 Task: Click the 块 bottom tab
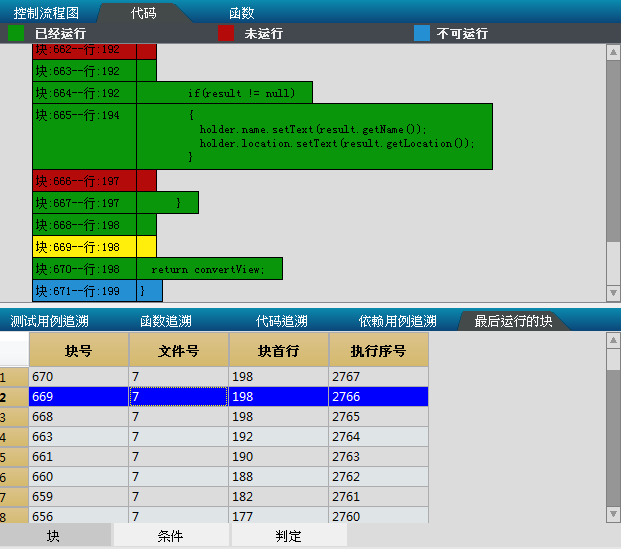55,535
